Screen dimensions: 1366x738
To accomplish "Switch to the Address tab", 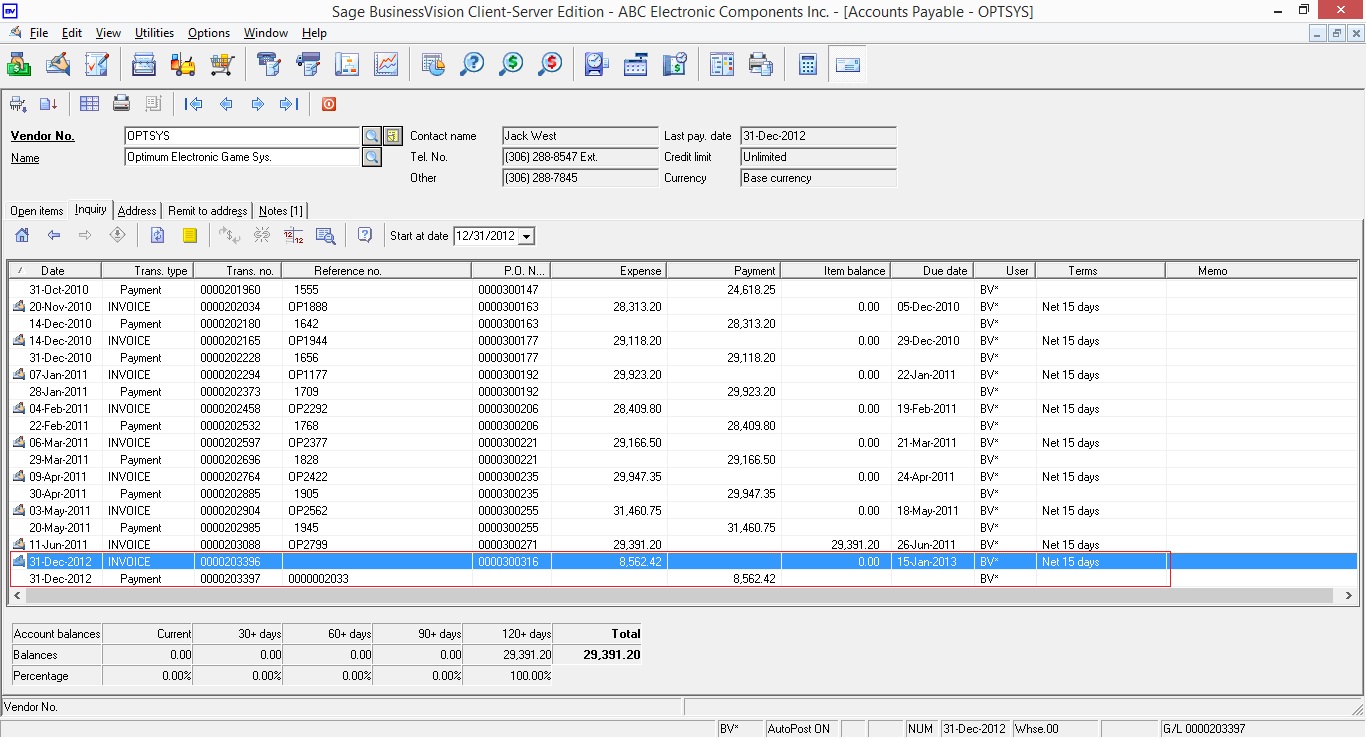I will pyautogui.click(x=137, y=211).
